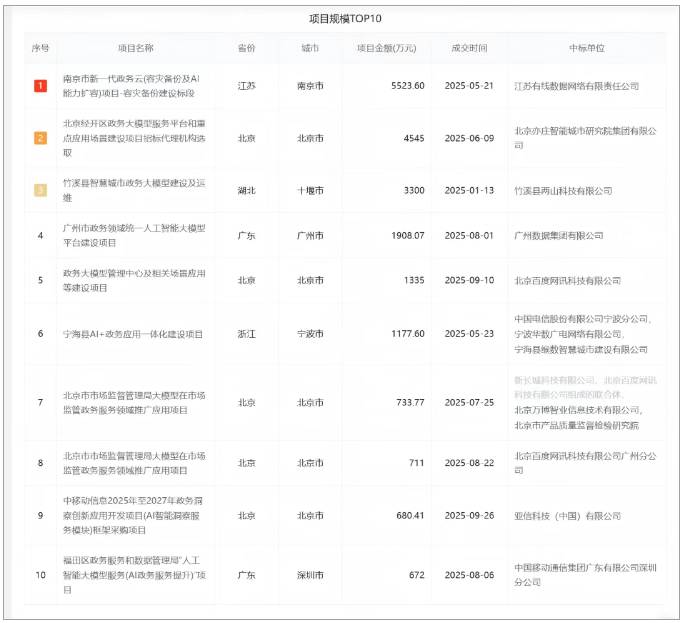Screen dimensions: 684x623
Task: Click city 十堰市
Action: point(310,191)
